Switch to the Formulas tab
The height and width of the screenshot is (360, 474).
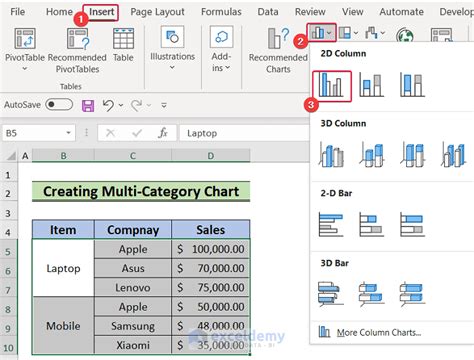(x=221, y=12)
